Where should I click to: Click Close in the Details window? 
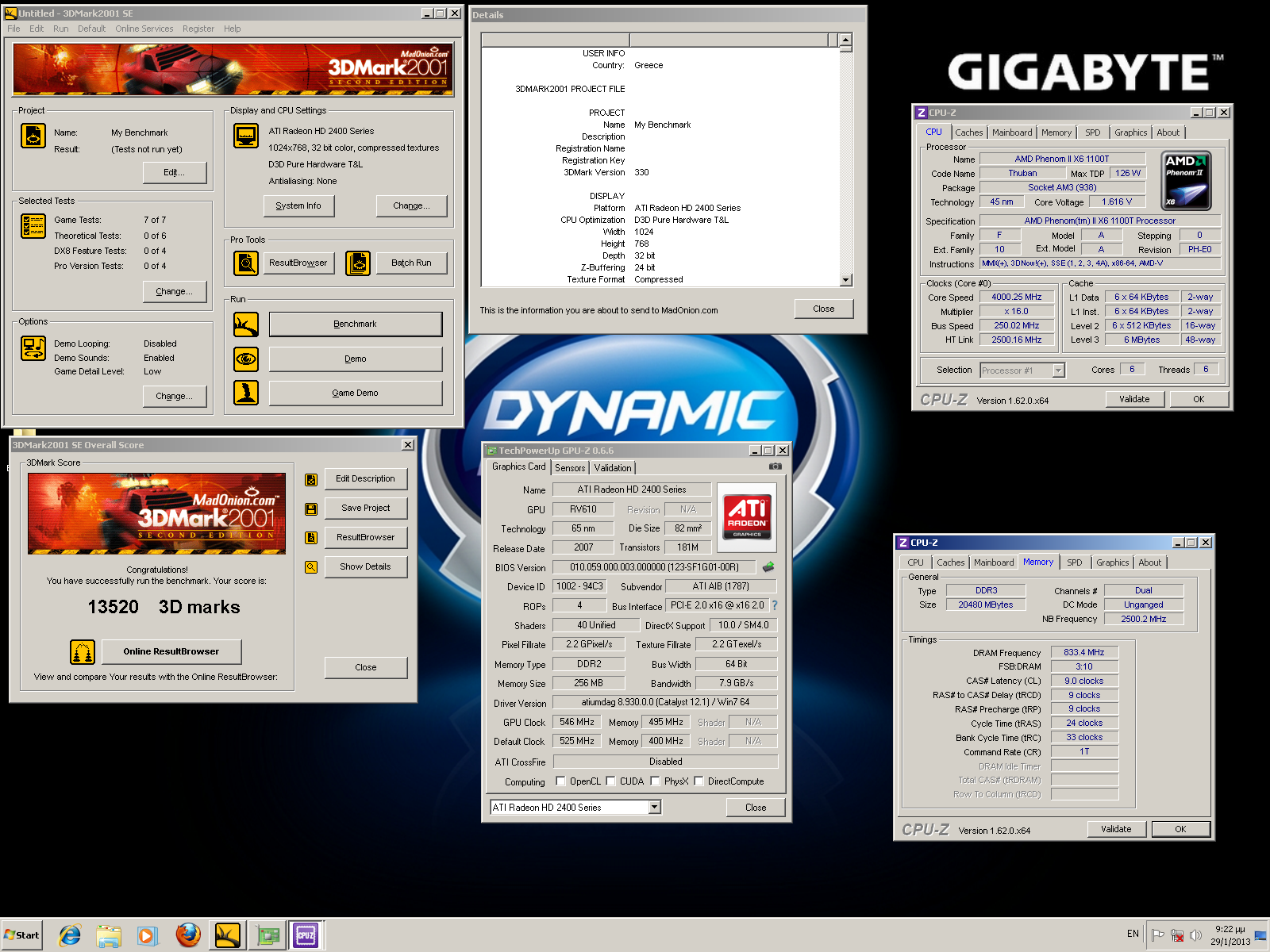(824, 309)
